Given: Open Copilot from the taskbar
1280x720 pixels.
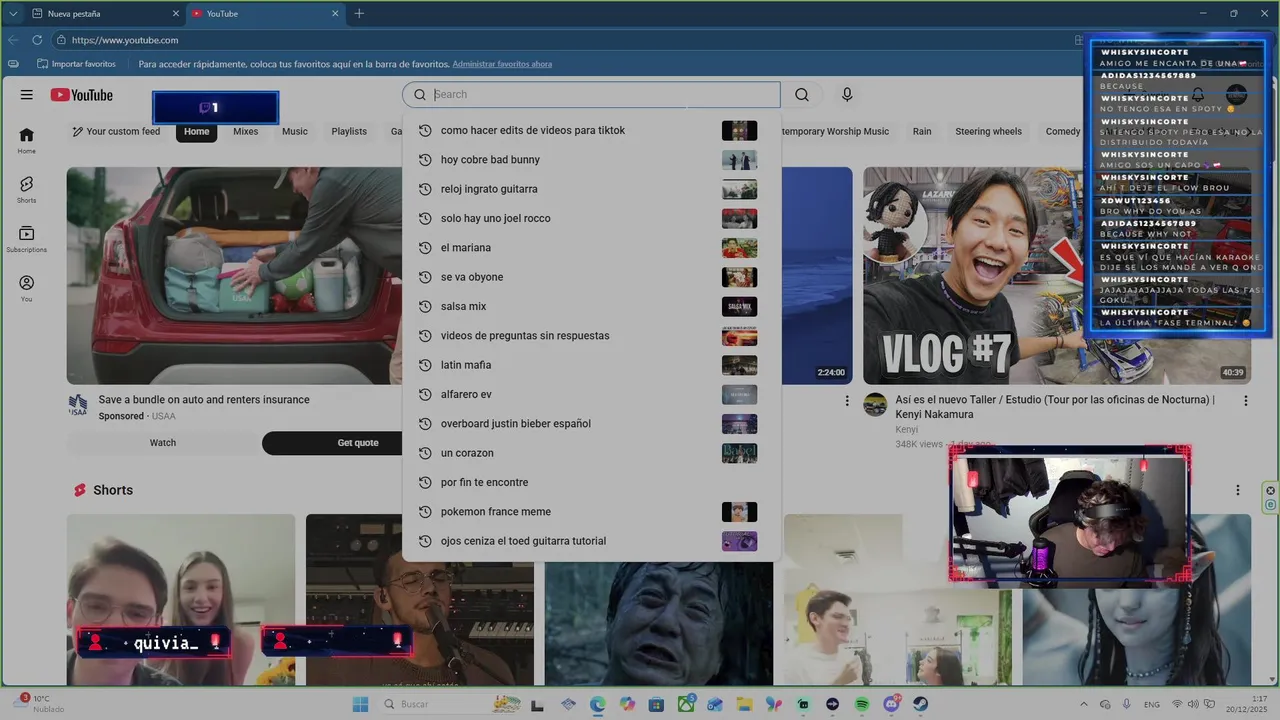Looking at the screenshot, I should coord(627,705).
